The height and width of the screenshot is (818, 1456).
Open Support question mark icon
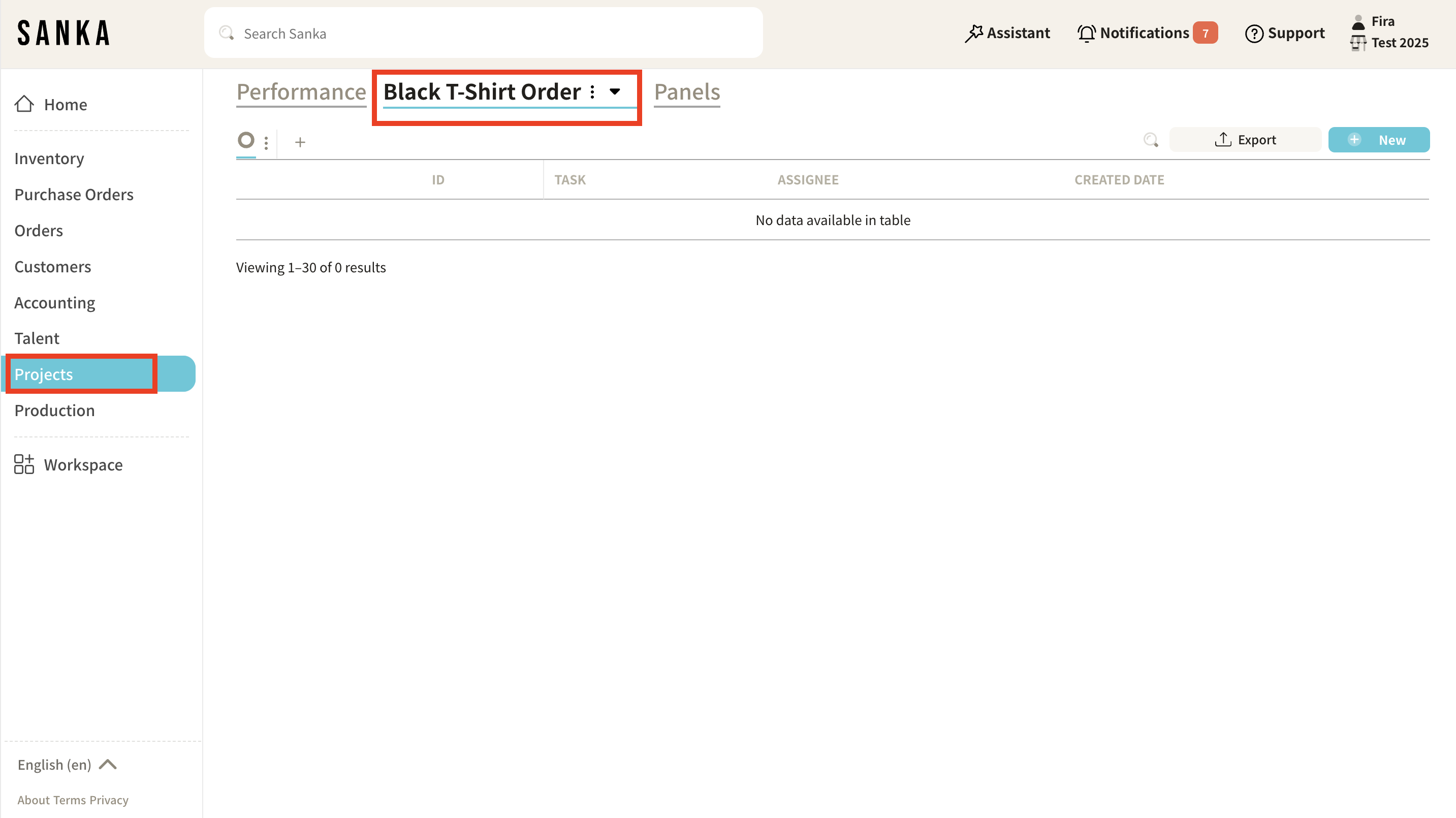coord(1254,34)
